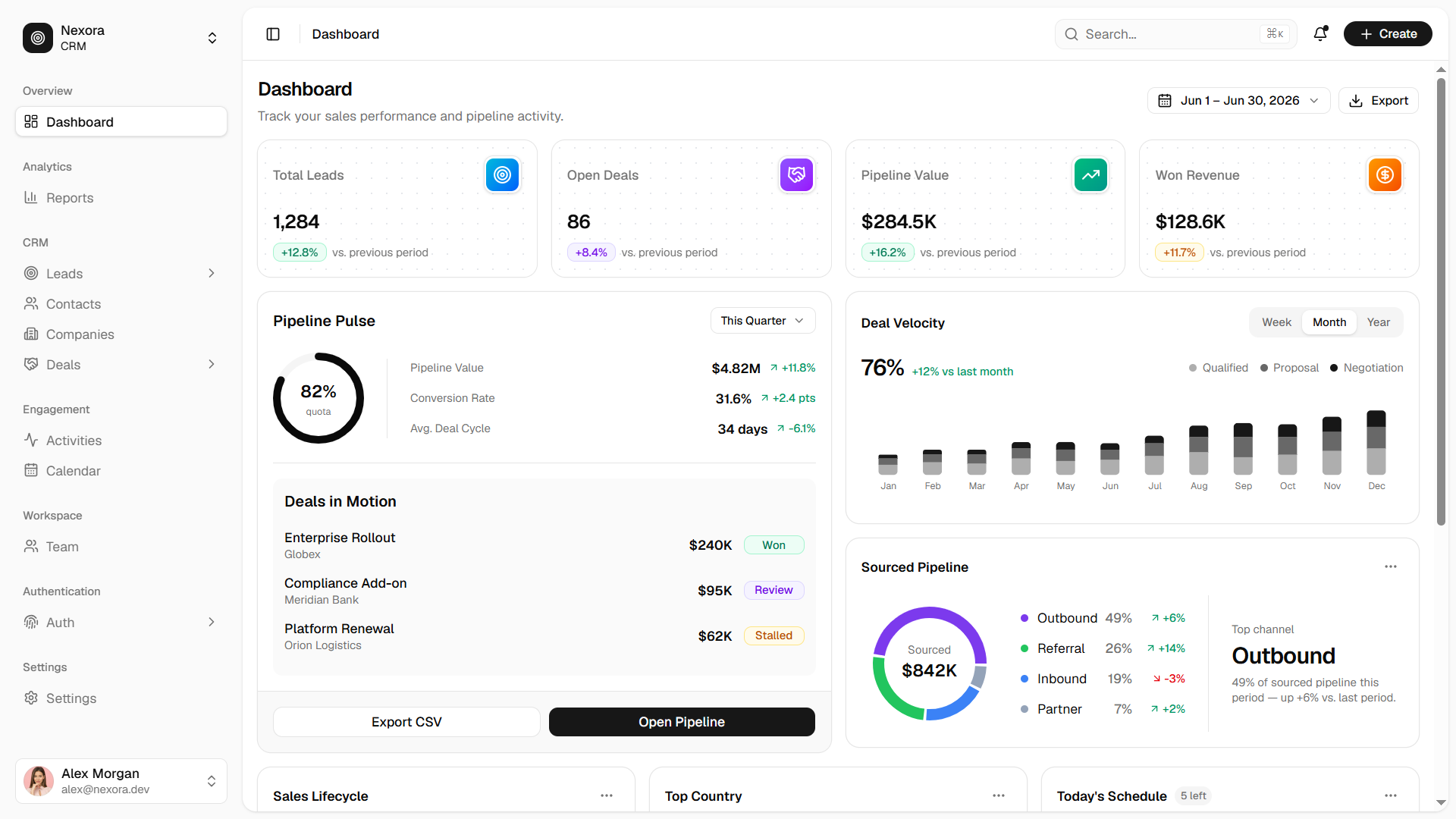
Task: Open Sales Lifecycle more options menu
Action: pyautogui.click(x=606, y=795)
